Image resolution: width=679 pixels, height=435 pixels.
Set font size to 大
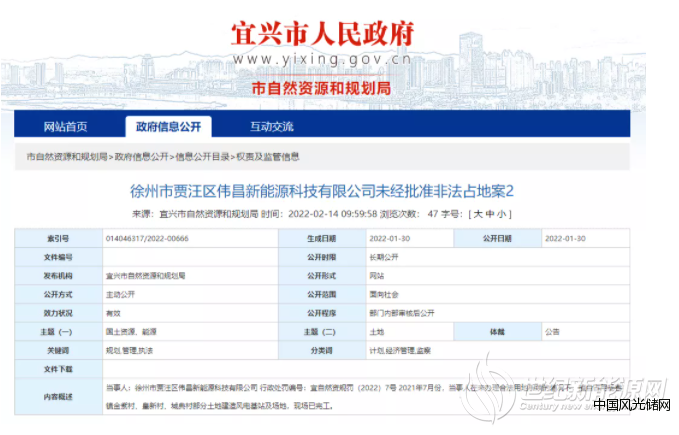[479, 214]
